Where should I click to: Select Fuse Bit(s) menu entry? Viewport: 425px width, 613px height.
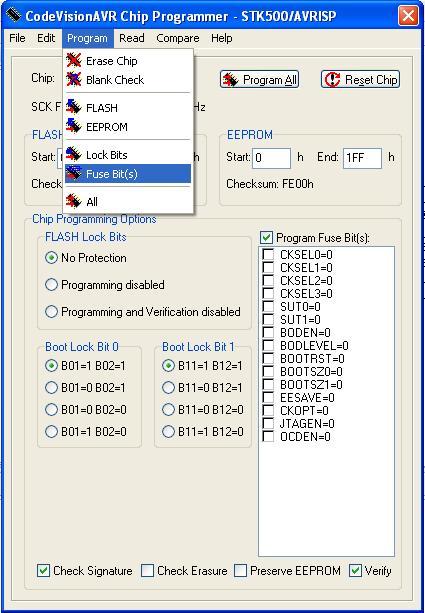[128, 174]
